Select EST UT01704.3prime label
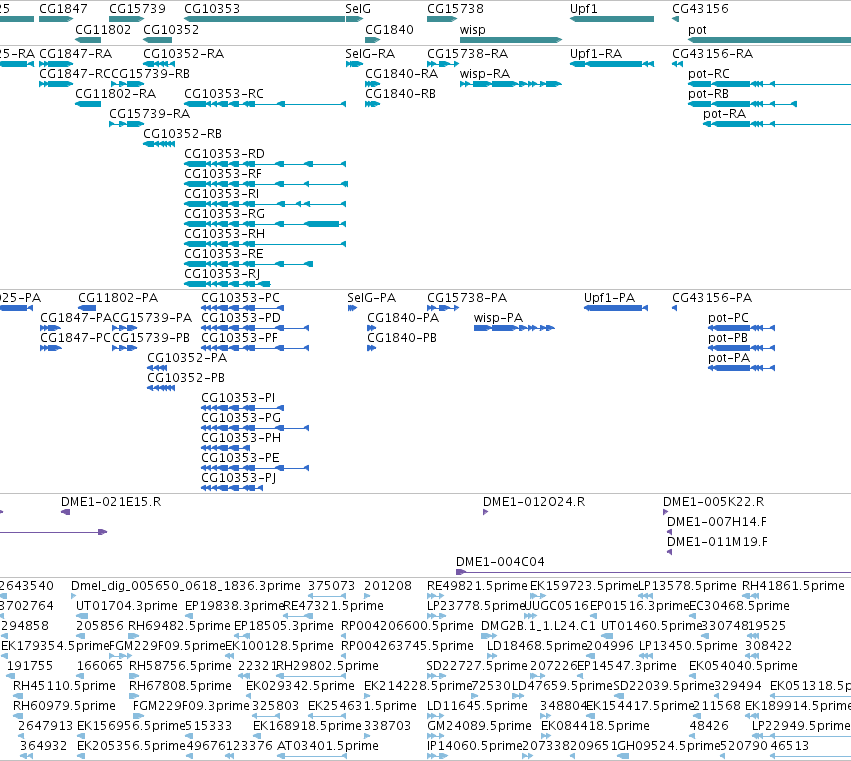This screenshot has width=851, height=761. (126, 606)
